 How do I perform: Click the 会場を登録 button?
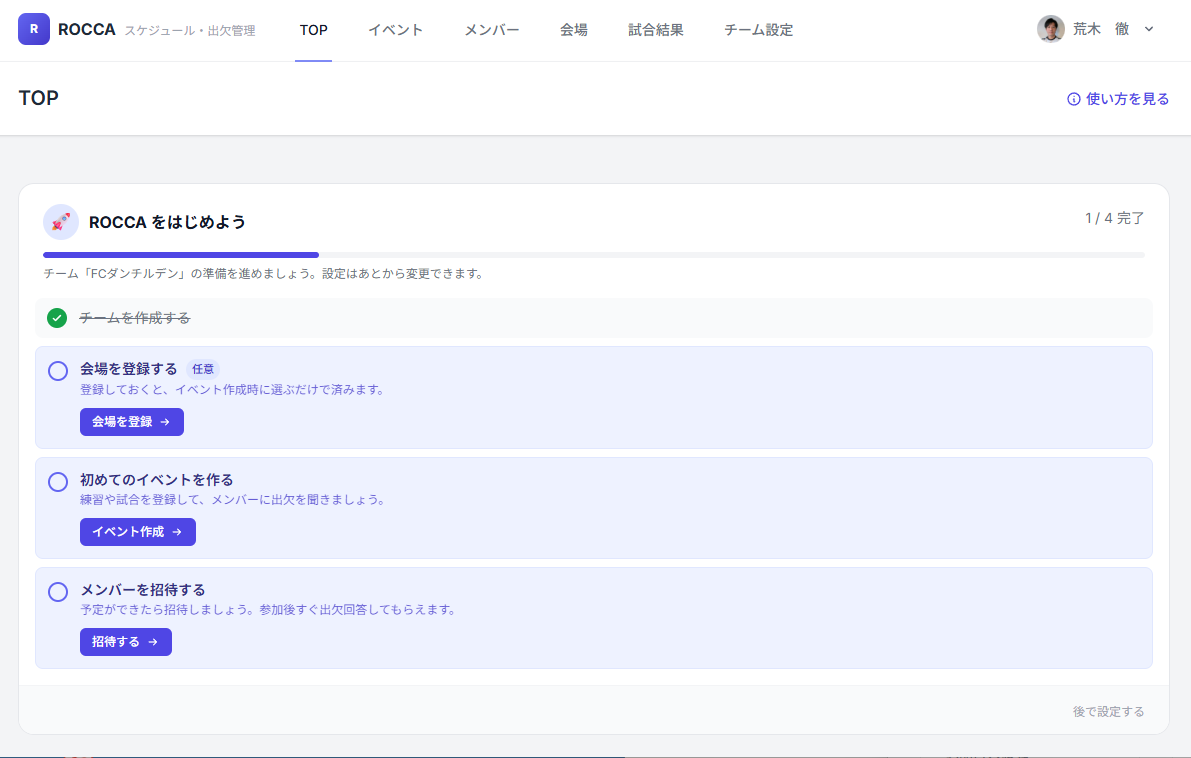131,422
